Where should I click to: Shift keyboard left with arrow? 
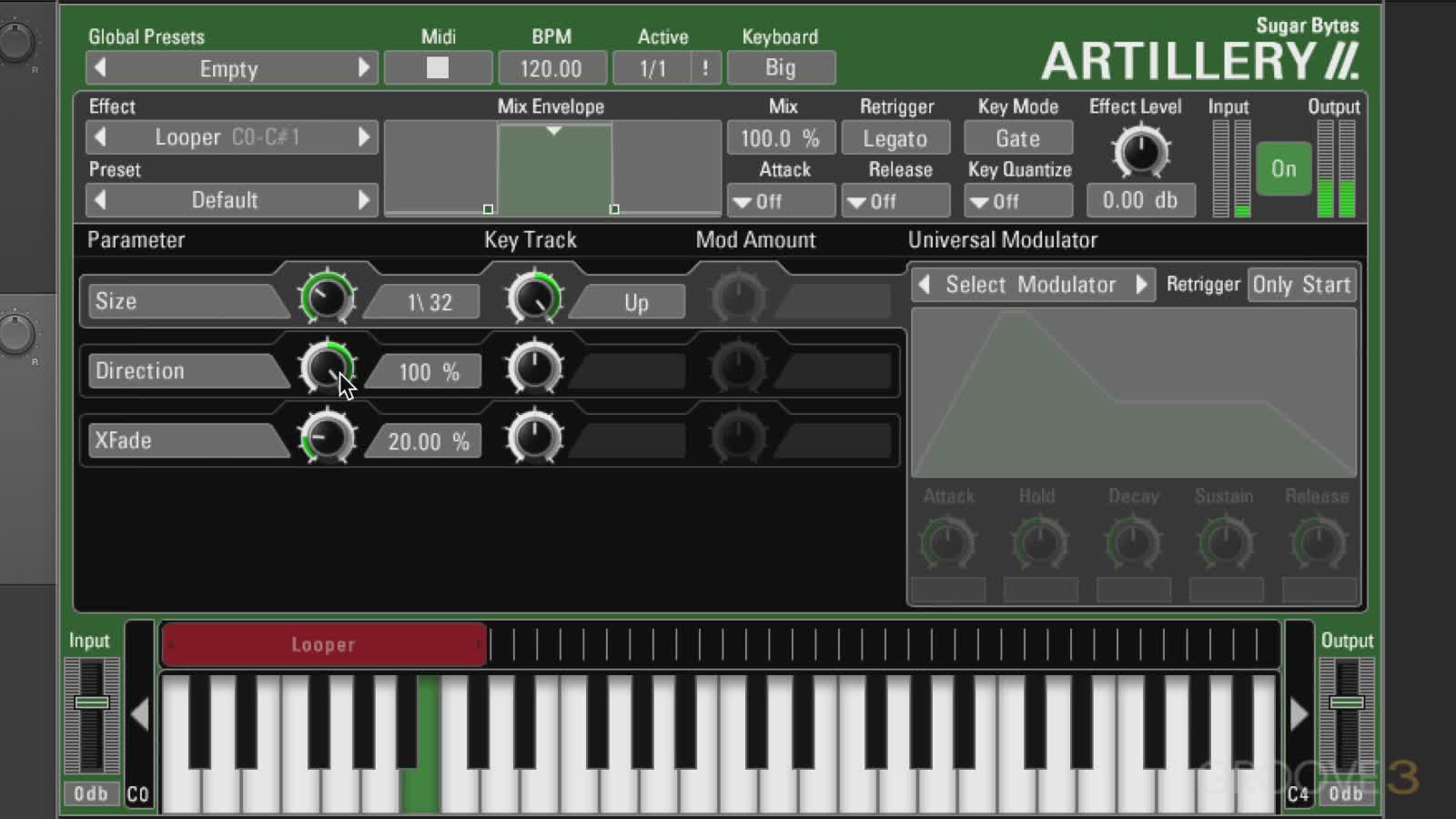[139, 714]
